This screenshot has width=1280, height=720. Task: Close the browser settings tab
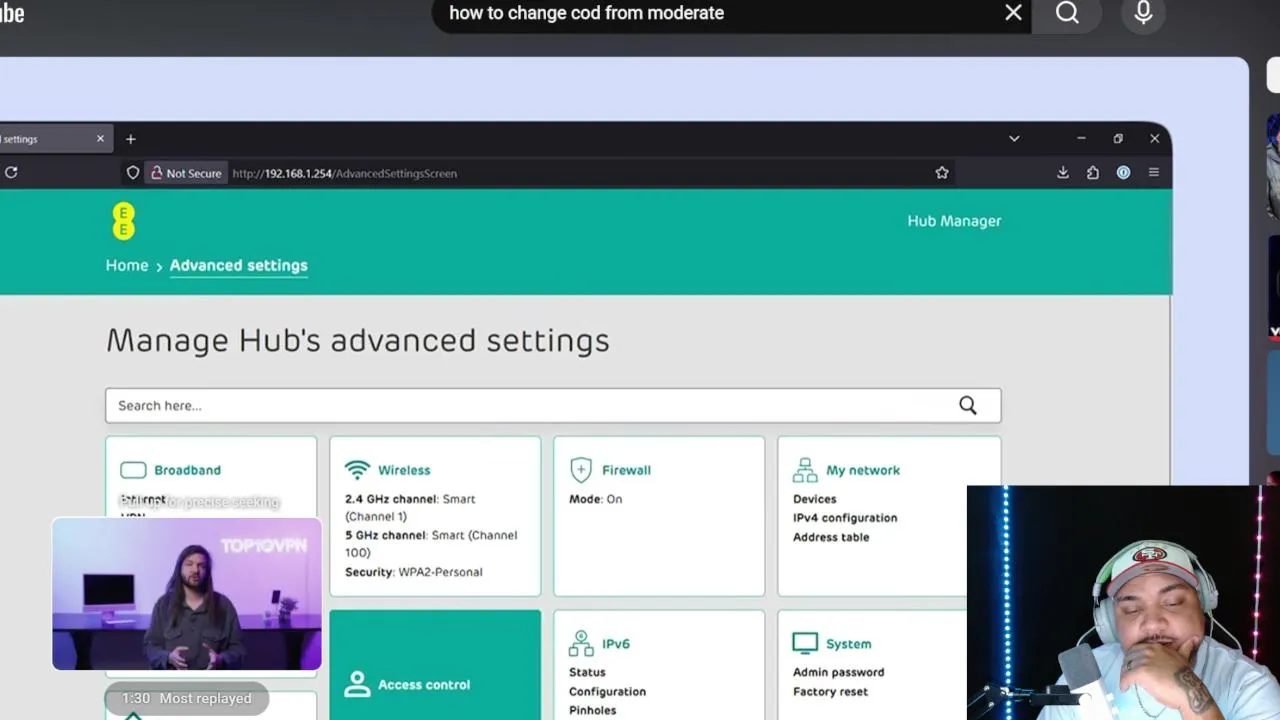(100, 139)
